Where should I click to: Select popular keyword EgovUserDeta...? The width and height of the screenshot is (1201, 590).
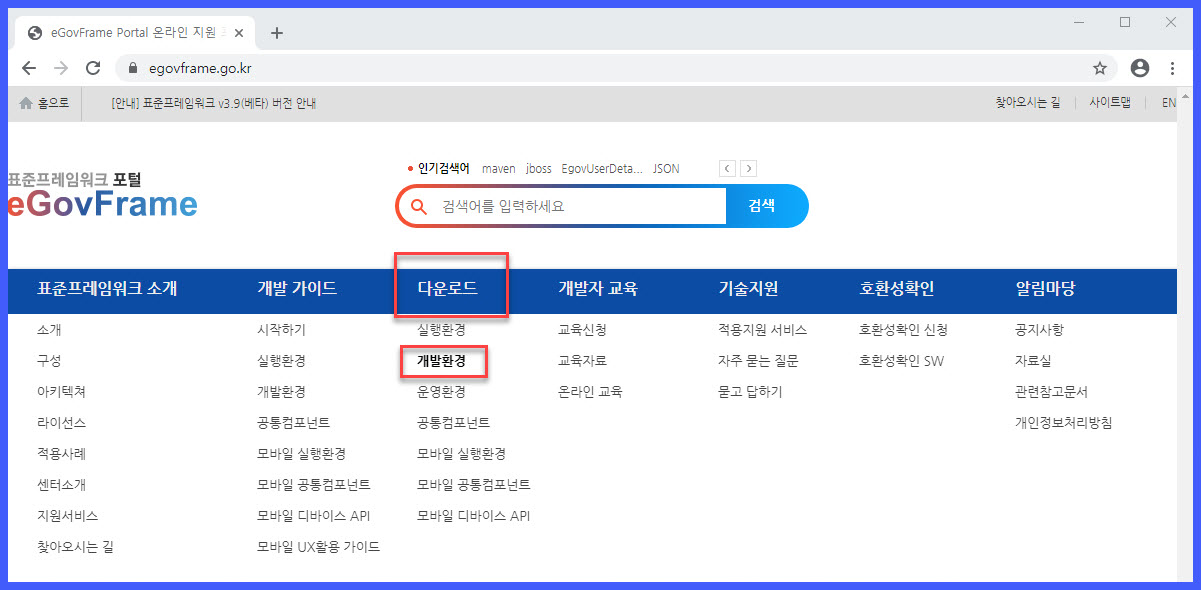pos(602,169)
